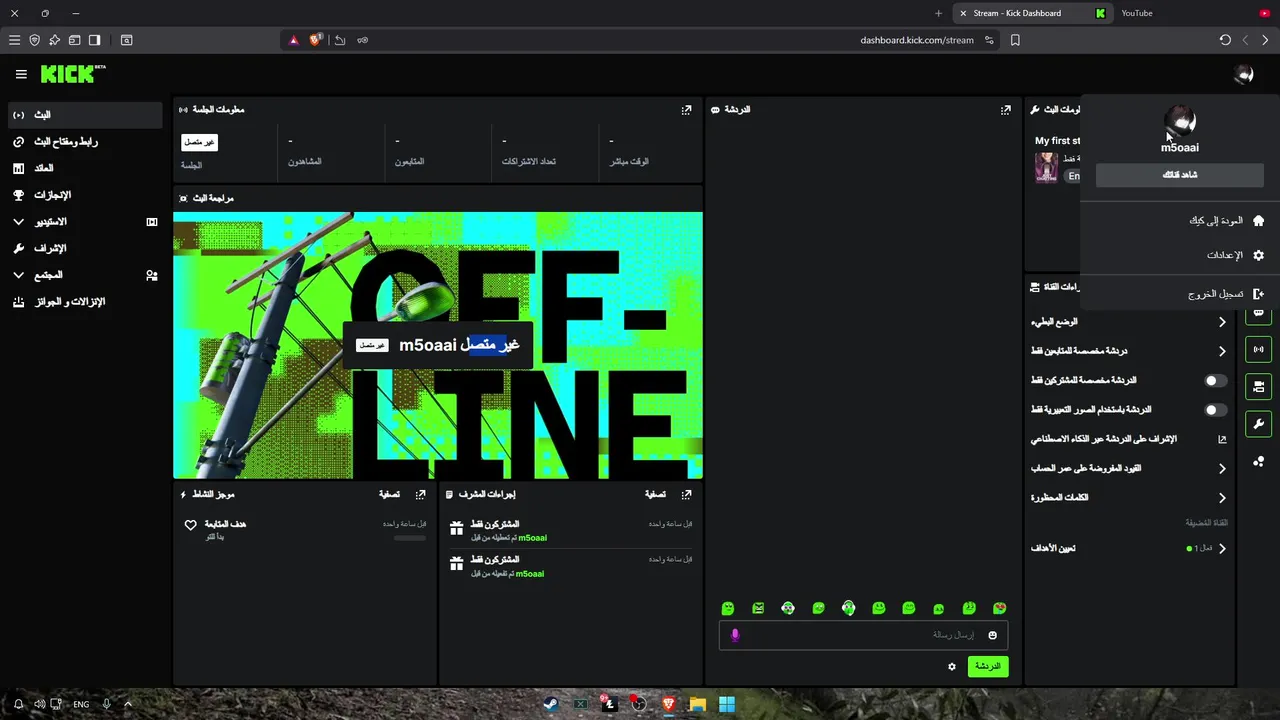Expand الكلمات المحظورة banned words option
The image size is (1280, 720).
(x=1129, y=498)
